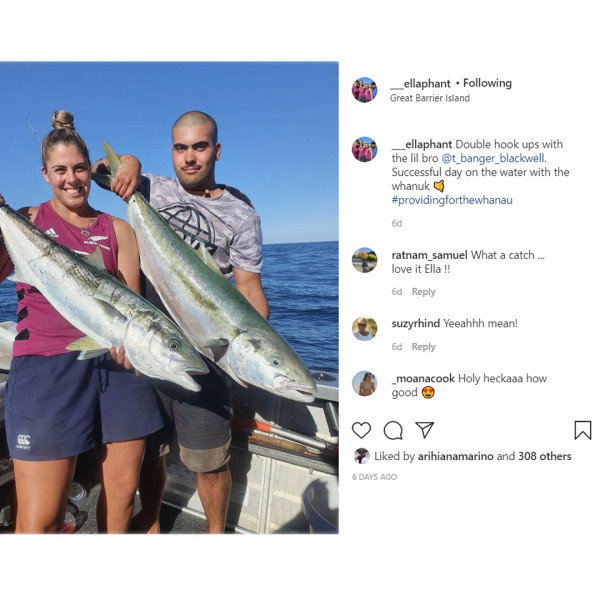Reply to ratnam_samuel's comment

pos(423,292)
